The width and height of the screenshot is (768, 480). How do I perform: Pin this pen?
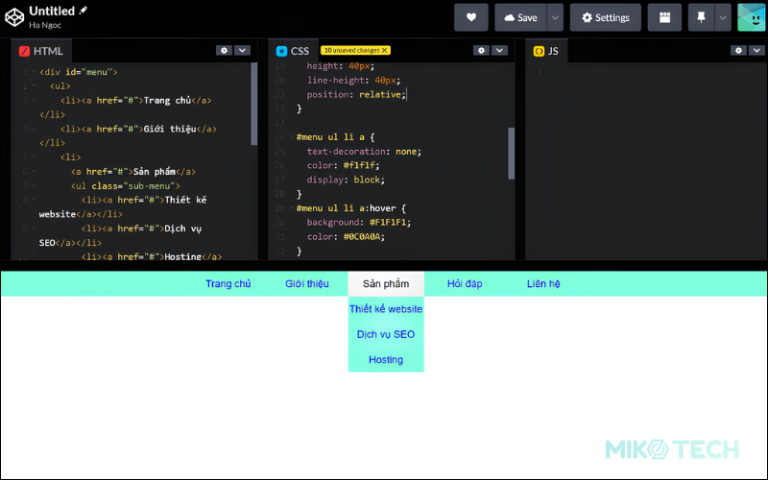point(701,18)
